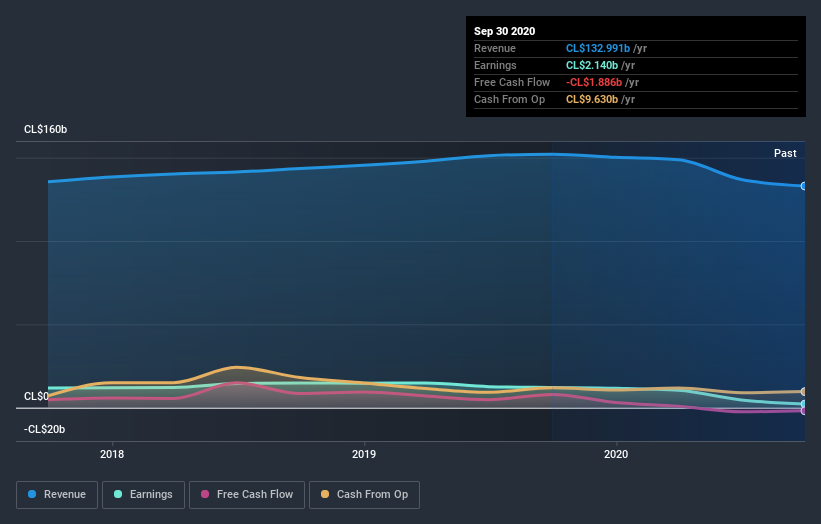Toggle the Cash From Op legend button
Viewport: 821px width, 524px height.
click(364, 495)
